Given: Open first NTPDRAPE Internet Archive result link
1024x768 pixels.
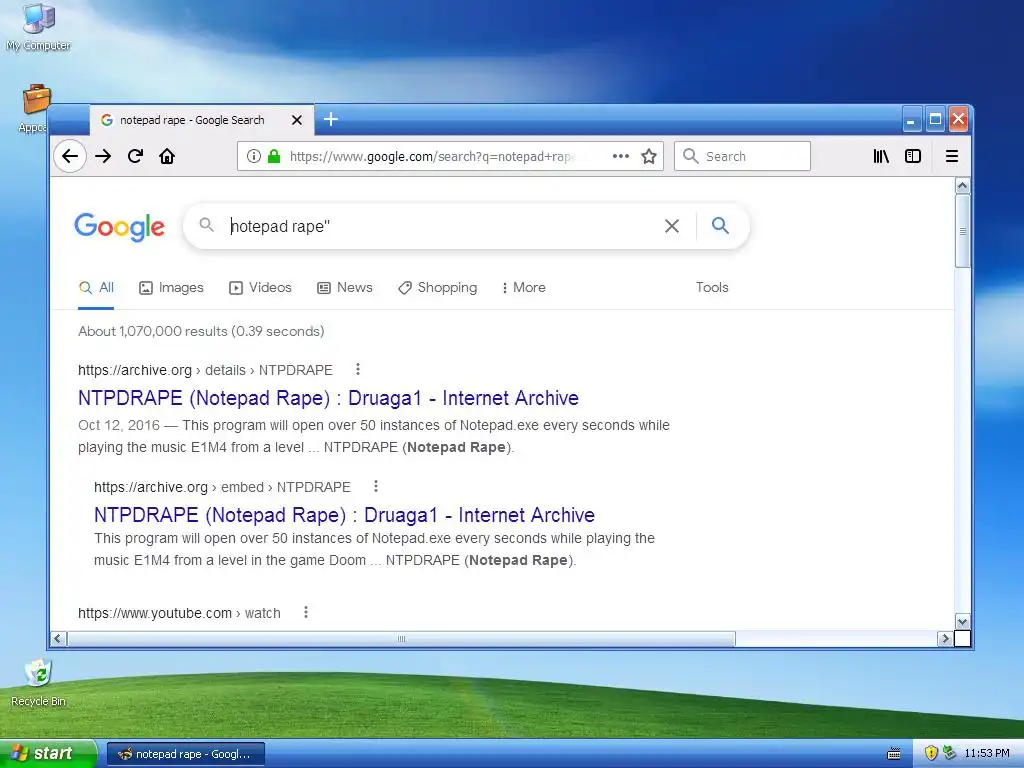Looking at the screenshot, I should 328,398.
